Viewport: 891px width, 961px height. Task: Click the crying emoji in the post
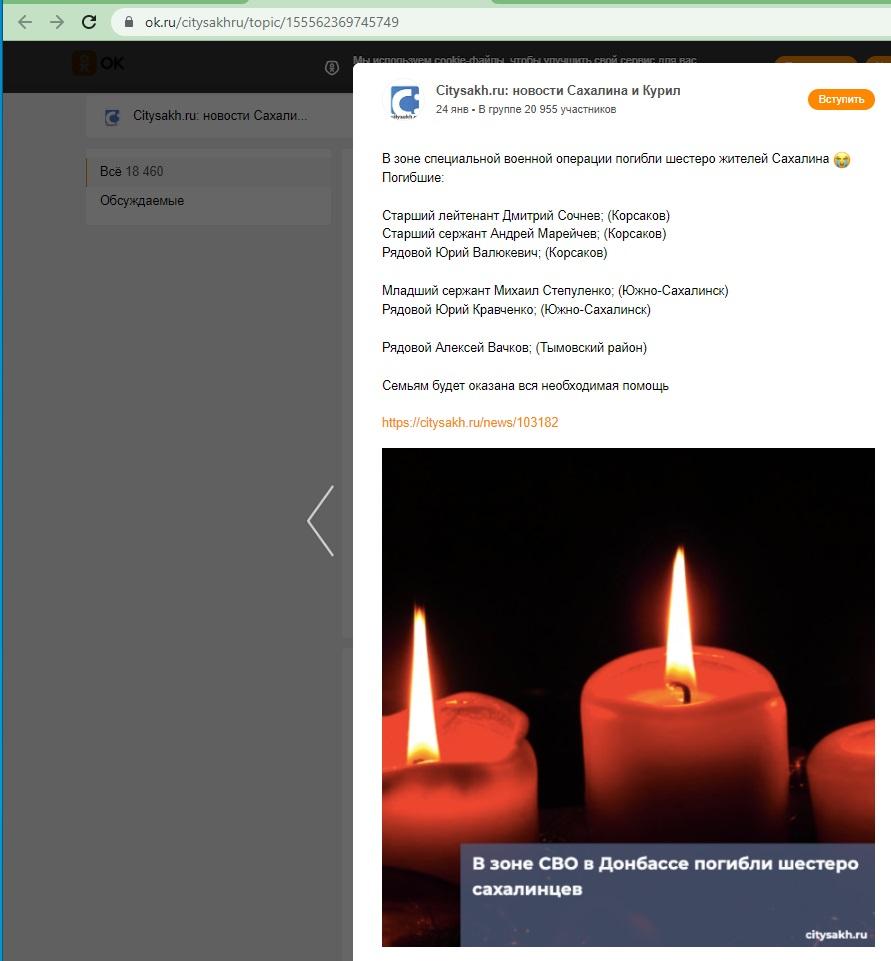point(842,159)
